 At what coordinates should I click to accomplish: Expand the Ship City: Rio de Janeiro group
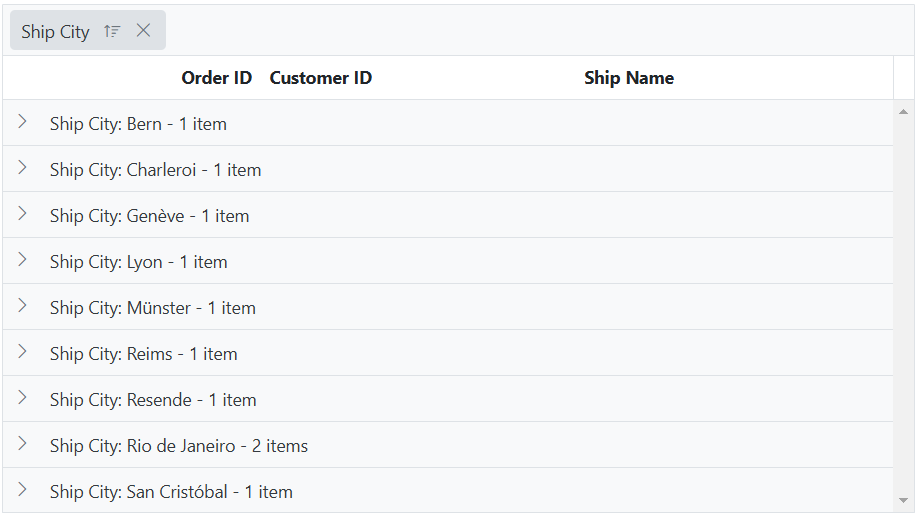pos(22,444)
